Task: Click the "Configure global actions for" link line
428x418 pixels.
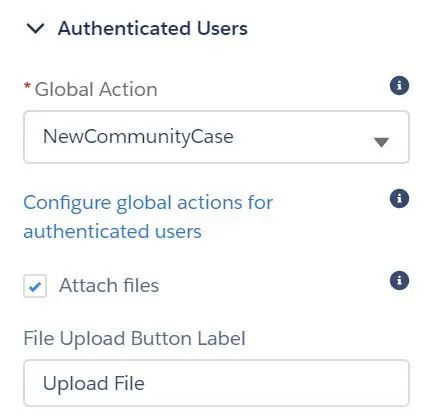Action: [148, 202]
